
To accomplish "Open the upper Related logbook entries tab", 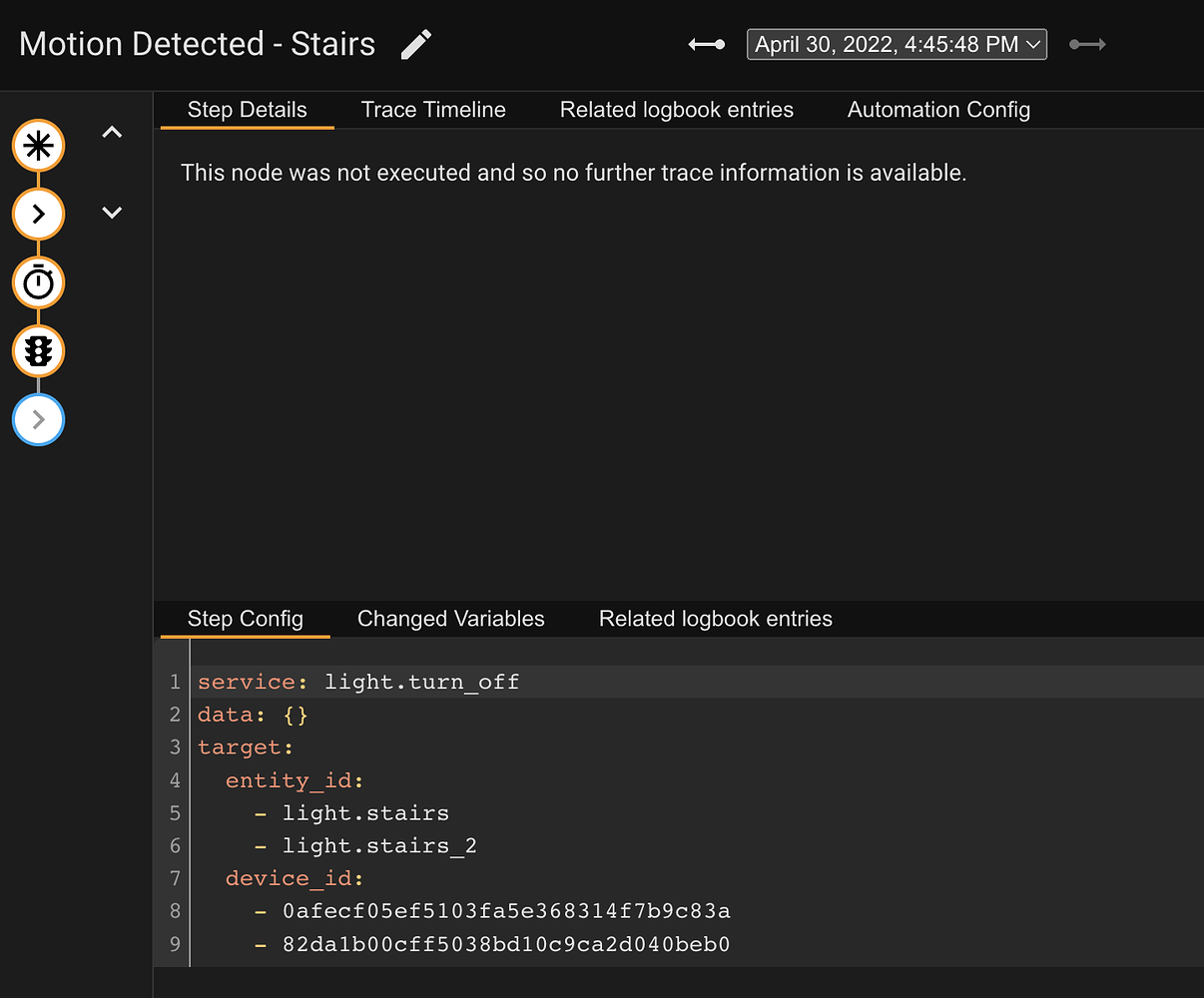I will pyautogui.click(x=676, y=110).
